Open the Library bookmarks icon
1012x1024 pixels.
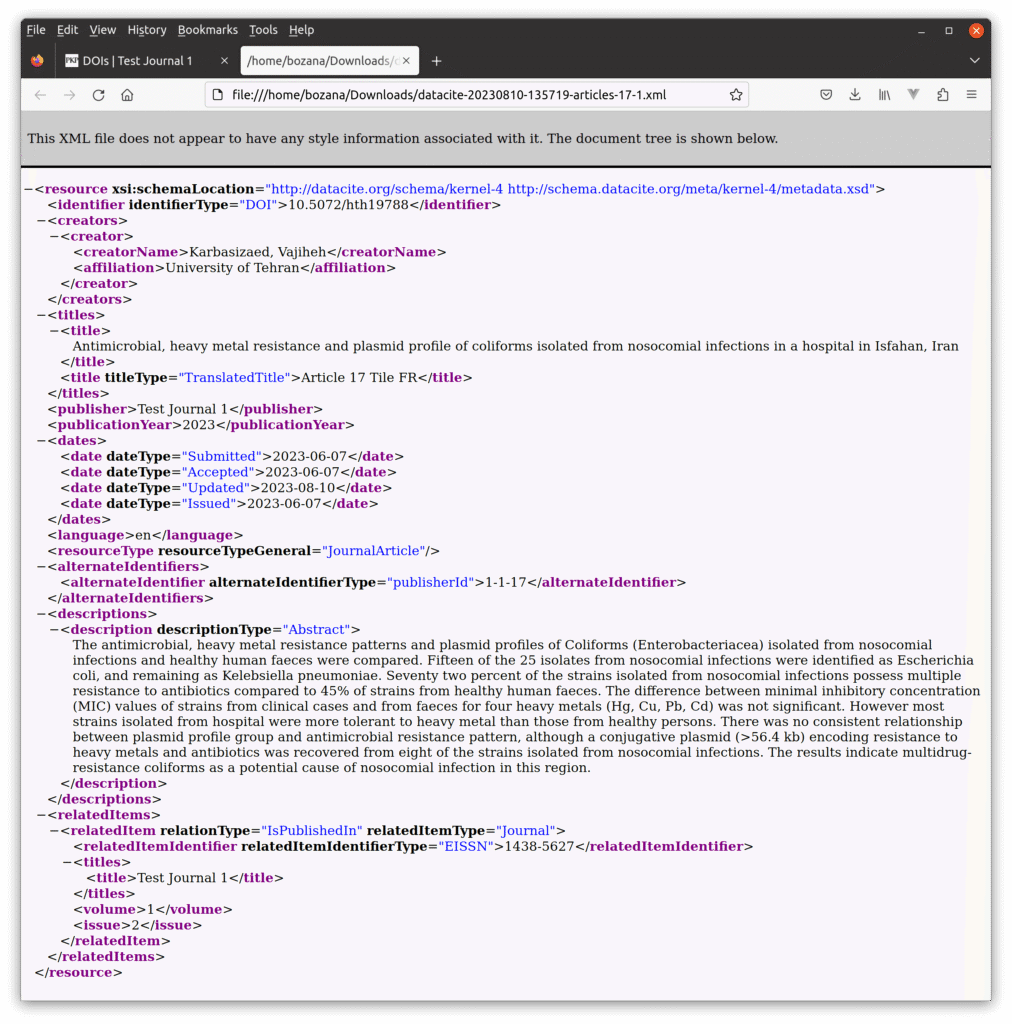[x=884, y=95]
